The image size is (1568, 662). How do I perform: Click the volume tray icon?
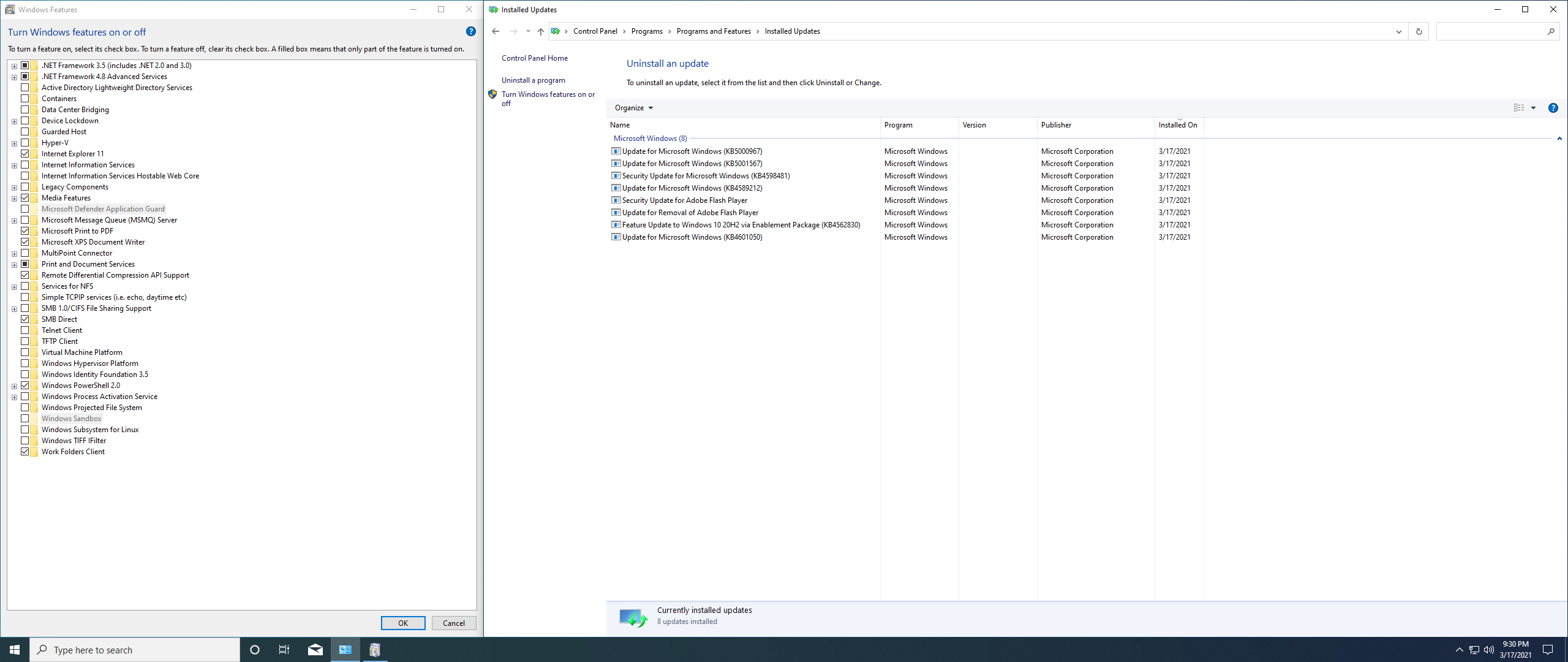click(1489, 650)
